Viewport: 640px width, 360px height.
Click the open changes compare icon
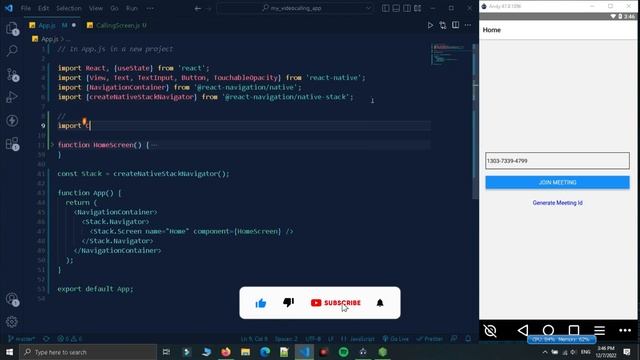443,25
